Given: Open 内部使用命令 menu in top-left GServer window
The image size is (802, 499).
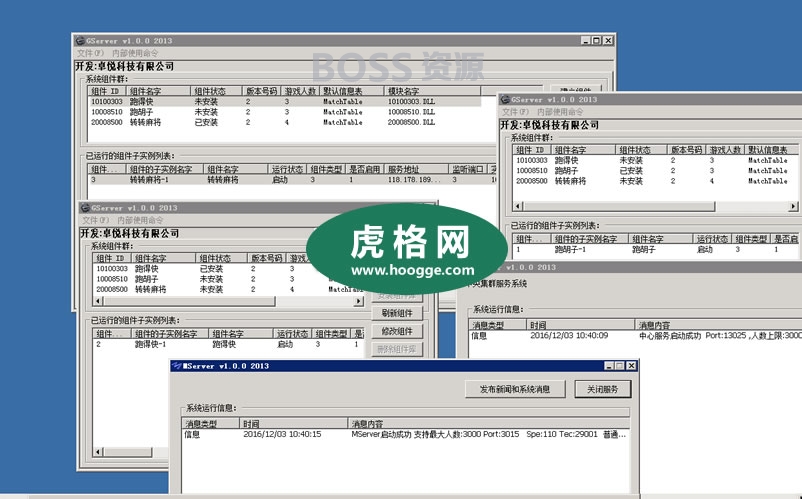Looking at the screenshot, I should pos(135,53).
